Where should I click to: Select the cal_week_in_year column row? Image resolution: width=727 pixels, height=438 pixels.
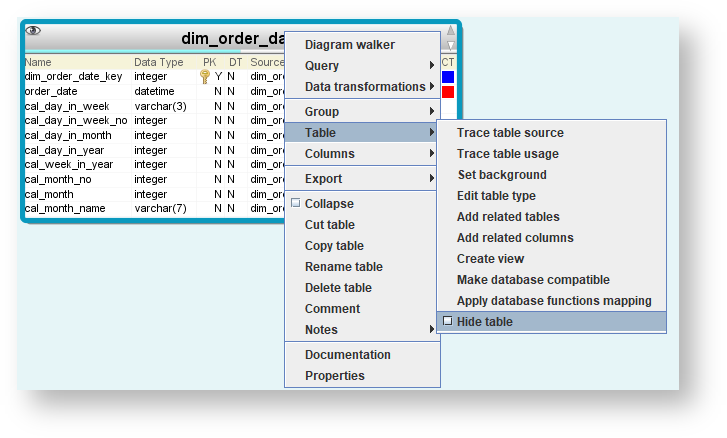154,165
